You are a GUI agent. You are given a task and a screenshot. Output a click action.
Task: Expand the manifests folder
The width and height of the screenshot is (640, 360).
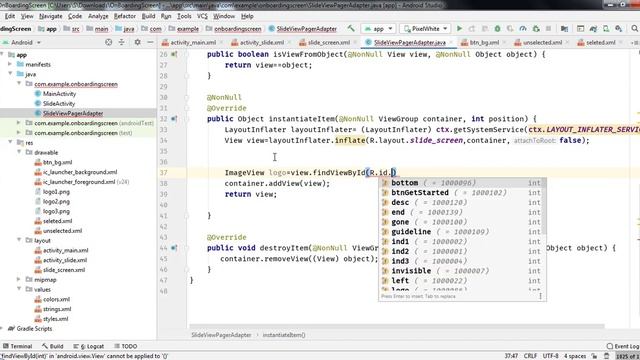pos(10,64)
